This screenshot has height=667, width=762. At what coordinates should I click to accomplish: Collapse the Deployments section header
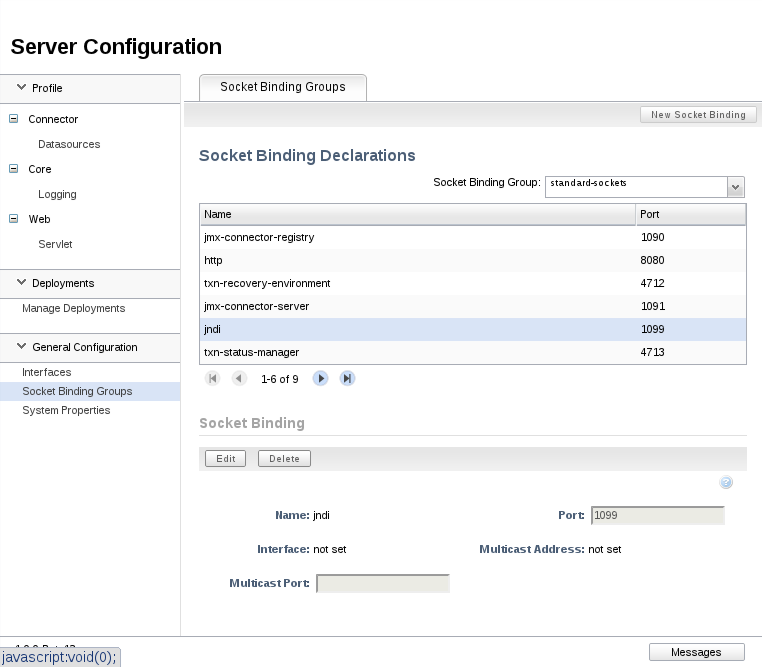tap(21, 283)
